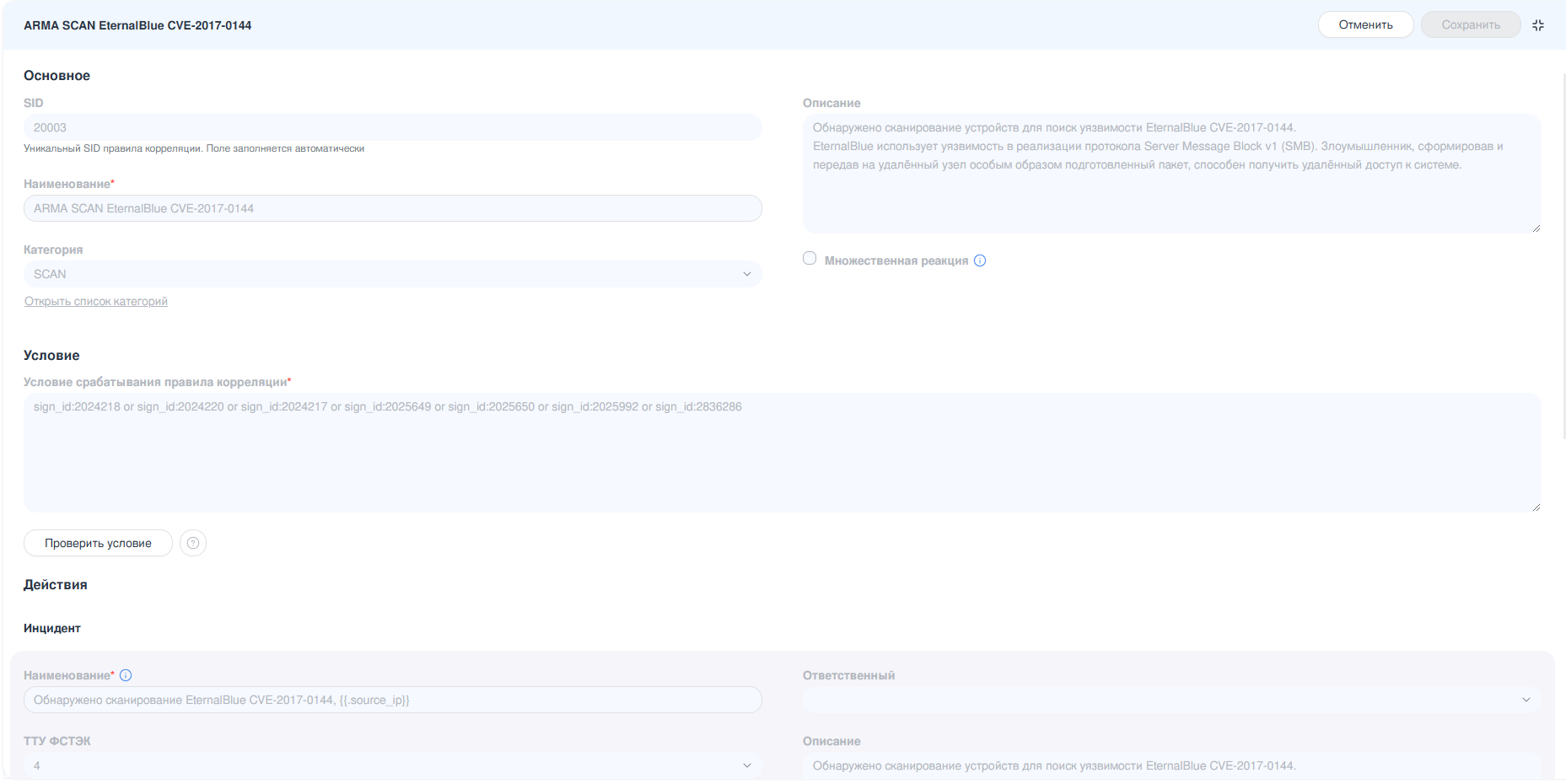
Task: Click the SID field with 20003
Action: click(x=392, y=127)
